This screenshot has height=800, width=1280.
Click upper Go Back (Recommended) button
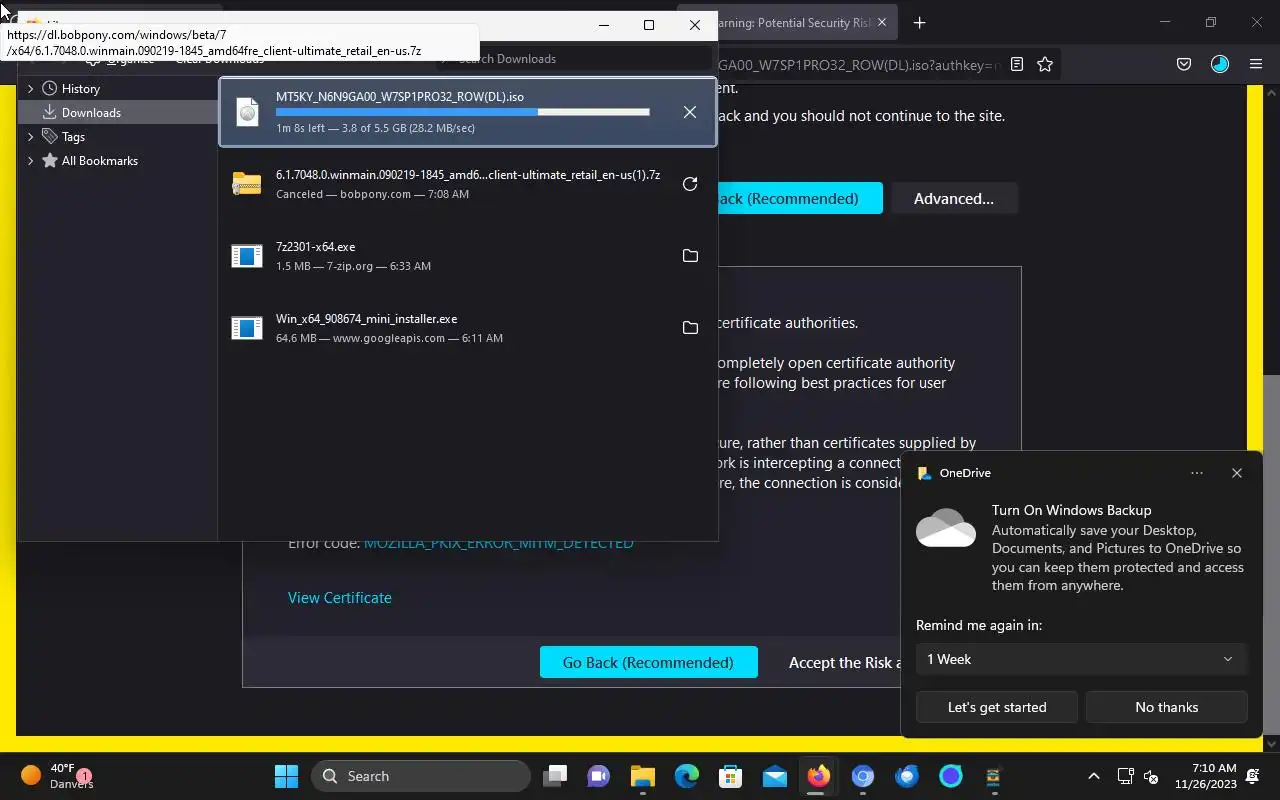pyautogui.click(x=800, y=198)
